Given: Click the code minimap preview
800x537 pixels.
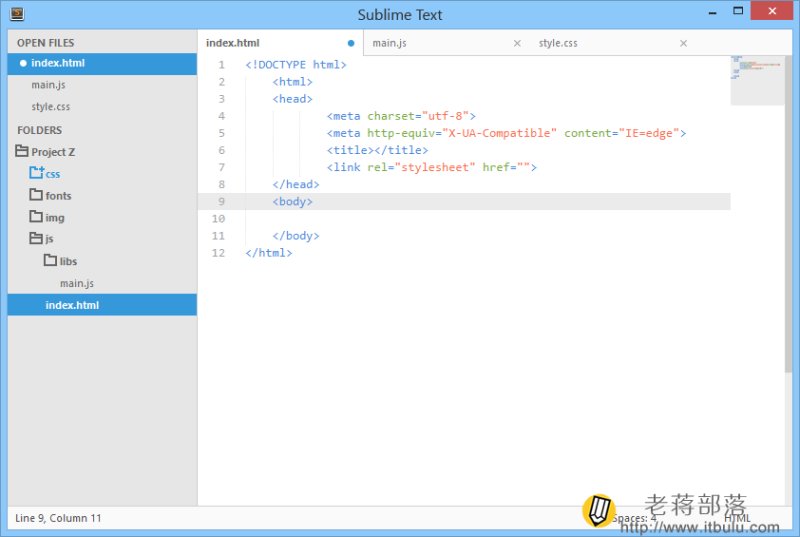Looking at the screenshot, I should (757, 80).
